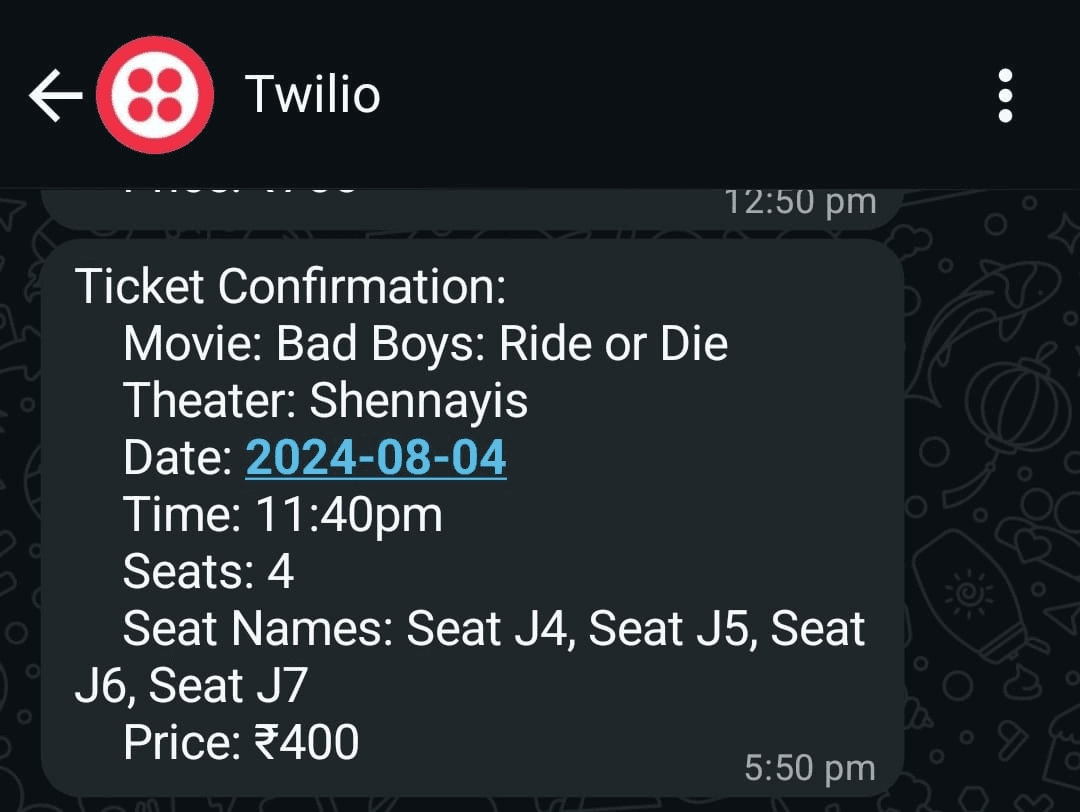
Task: Open the 2024-08-04 date link
Action: (376, 457)
